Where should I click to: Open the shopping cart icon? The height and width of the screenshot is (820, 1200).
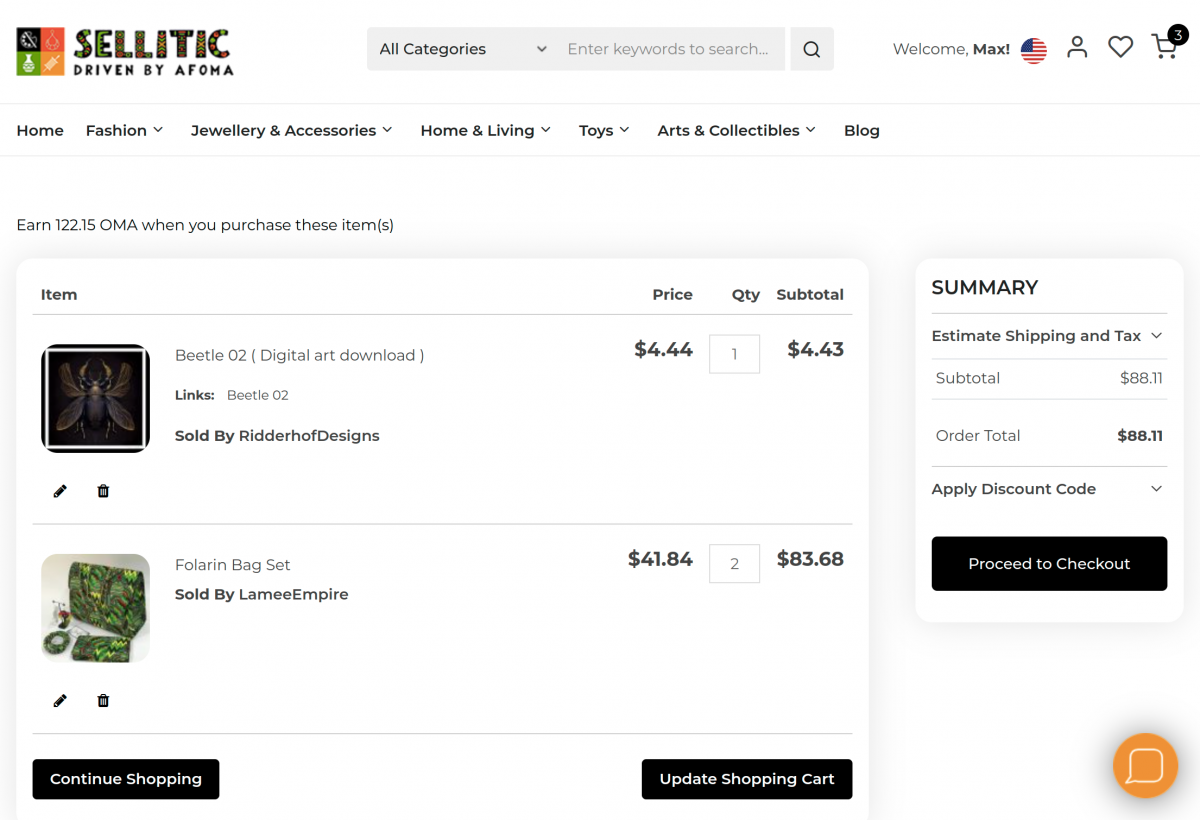[x=1165, y=46]
